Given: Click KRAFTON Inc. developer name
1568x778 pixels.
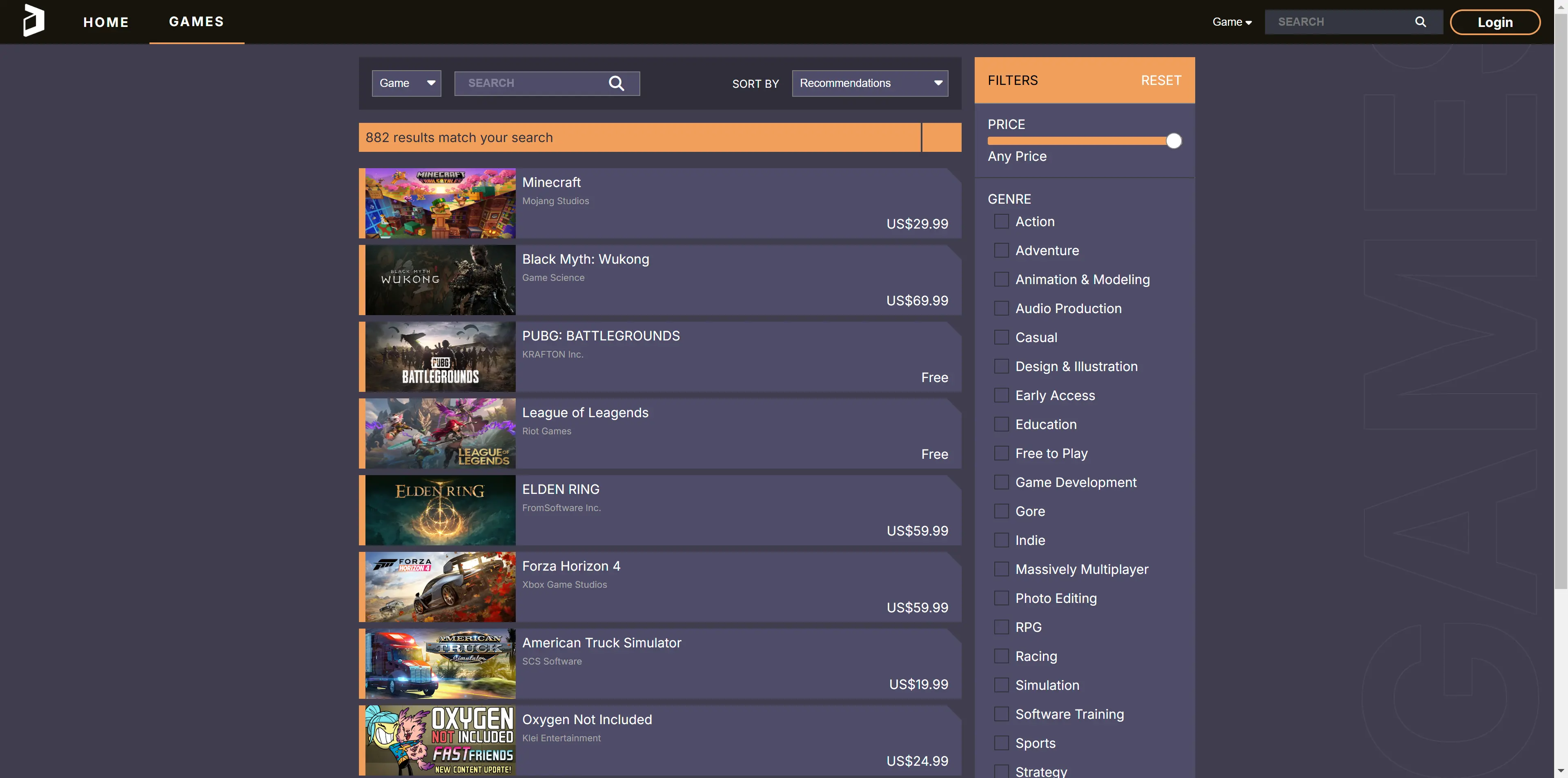Looking at the screenshot, I should [552, 354].
